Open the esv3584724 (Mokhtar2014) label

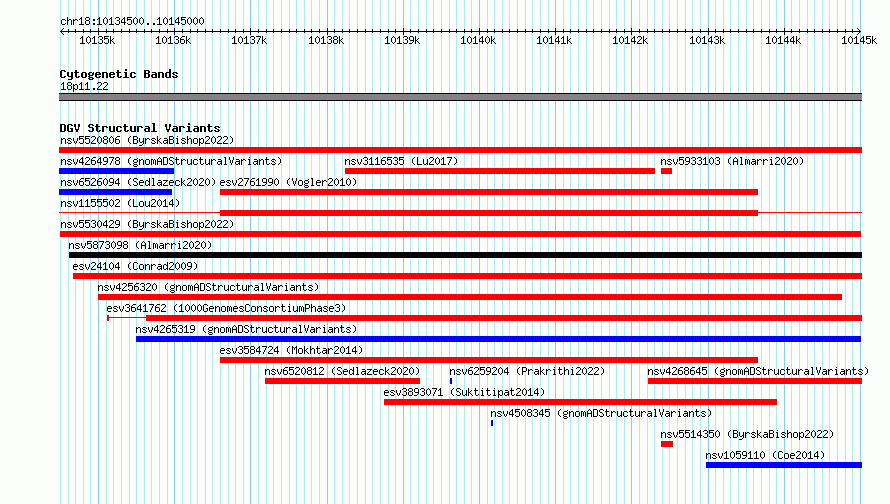pyautogui.click(x=291, y=350)
